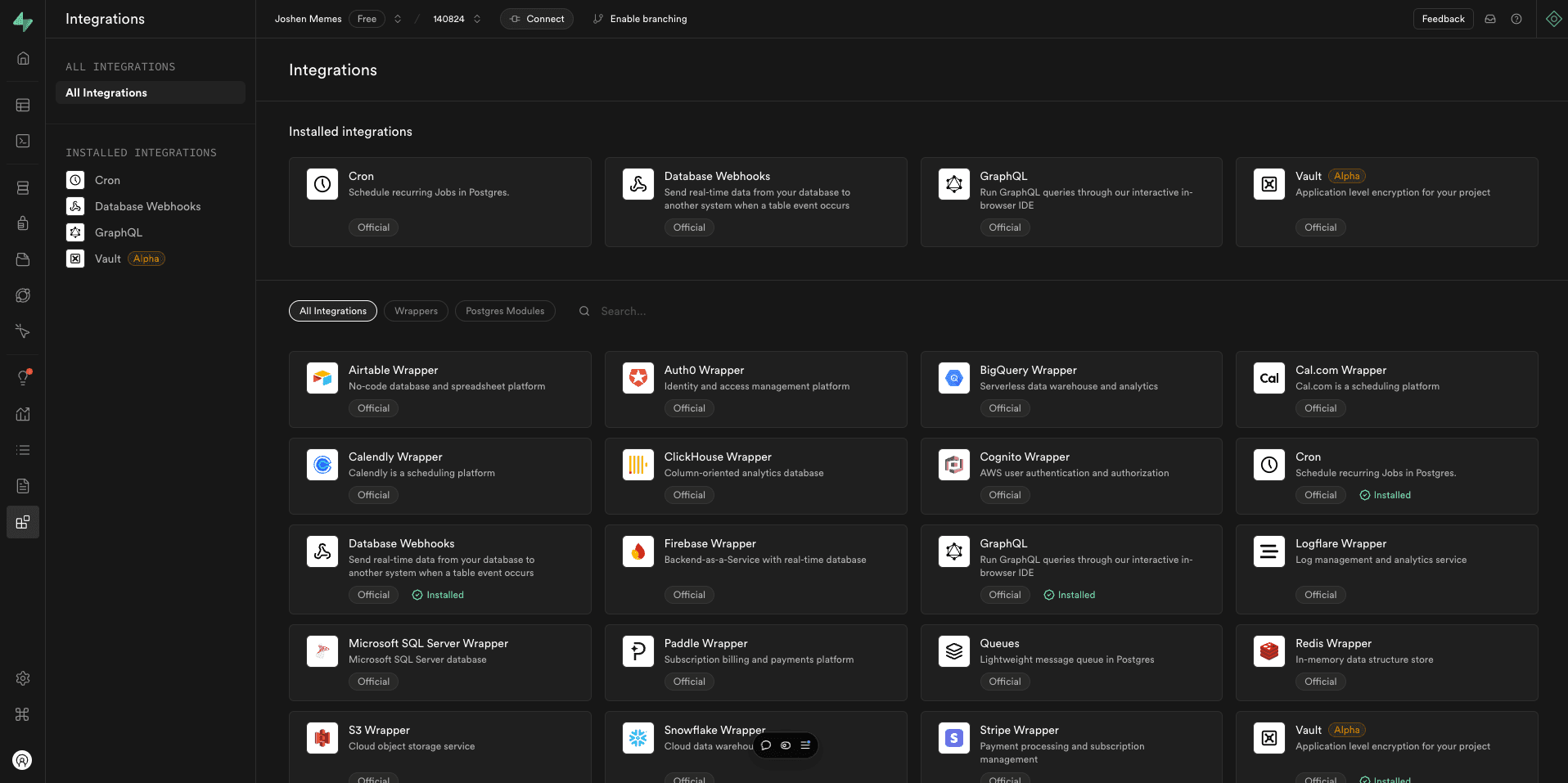The height and width of the screenshot is (783, 1568).
Task: Open the Logs list icon
Action: [23, 450]
